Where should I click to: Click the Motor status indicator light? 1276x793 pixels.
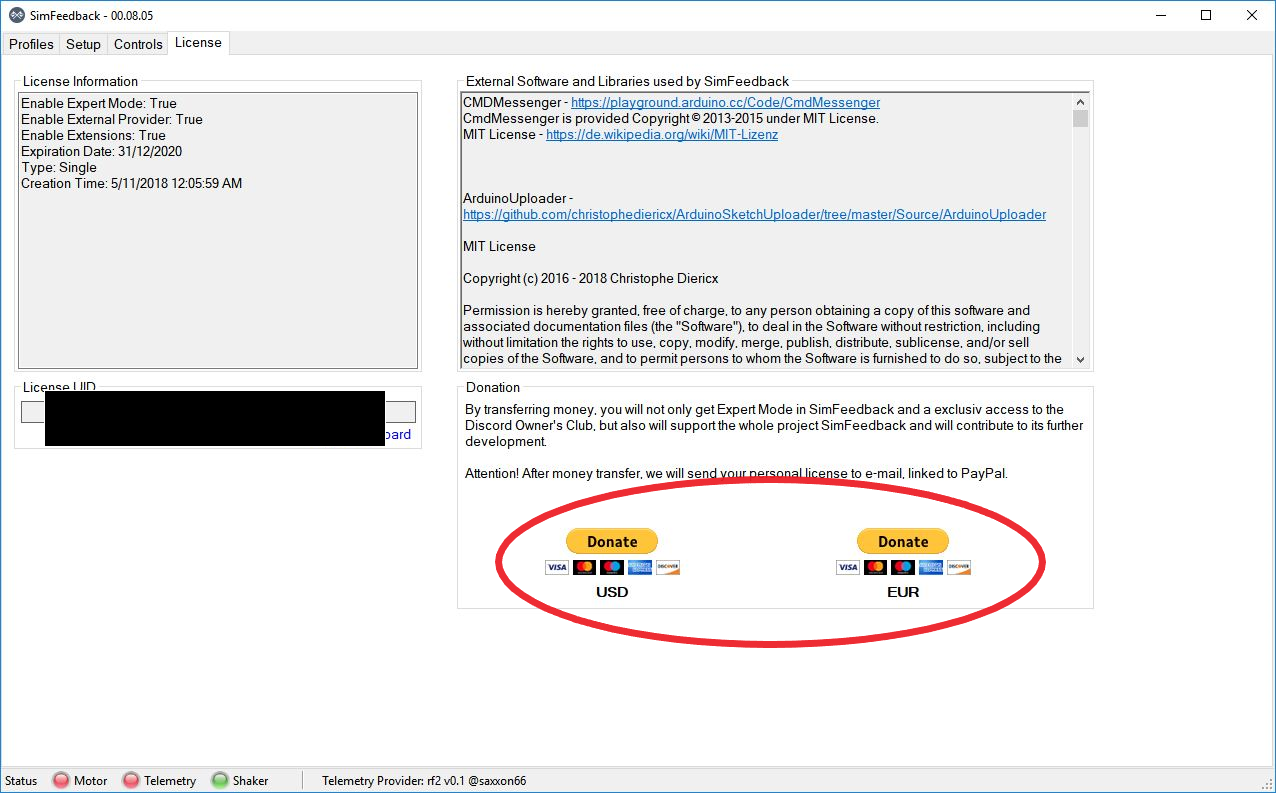click(61, 780)
